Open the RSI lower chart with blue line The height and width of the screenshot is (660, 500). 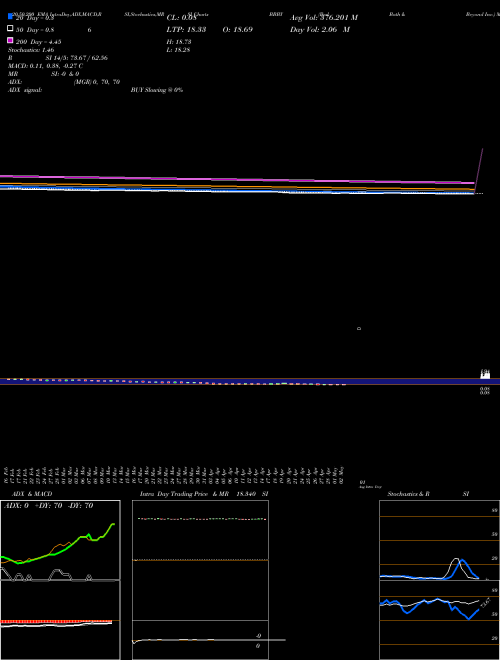(x=439, y=620)
